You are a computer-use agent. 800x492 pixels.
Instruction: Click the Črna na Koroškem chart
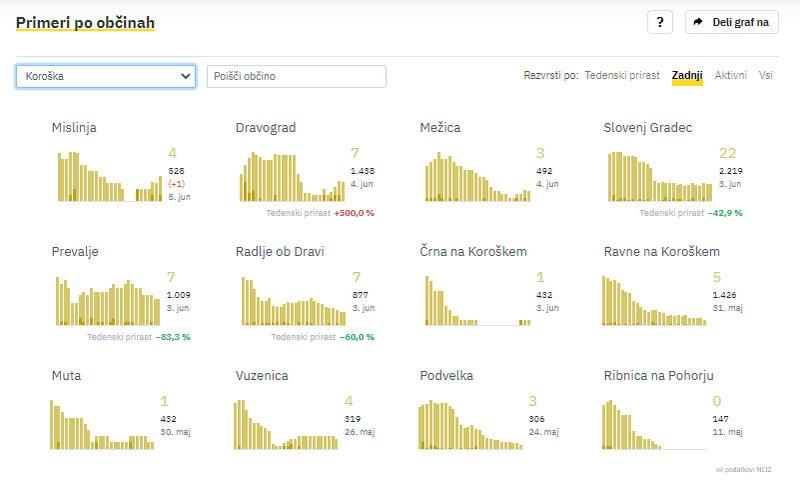pyautogui.click(x=477, y=301)
